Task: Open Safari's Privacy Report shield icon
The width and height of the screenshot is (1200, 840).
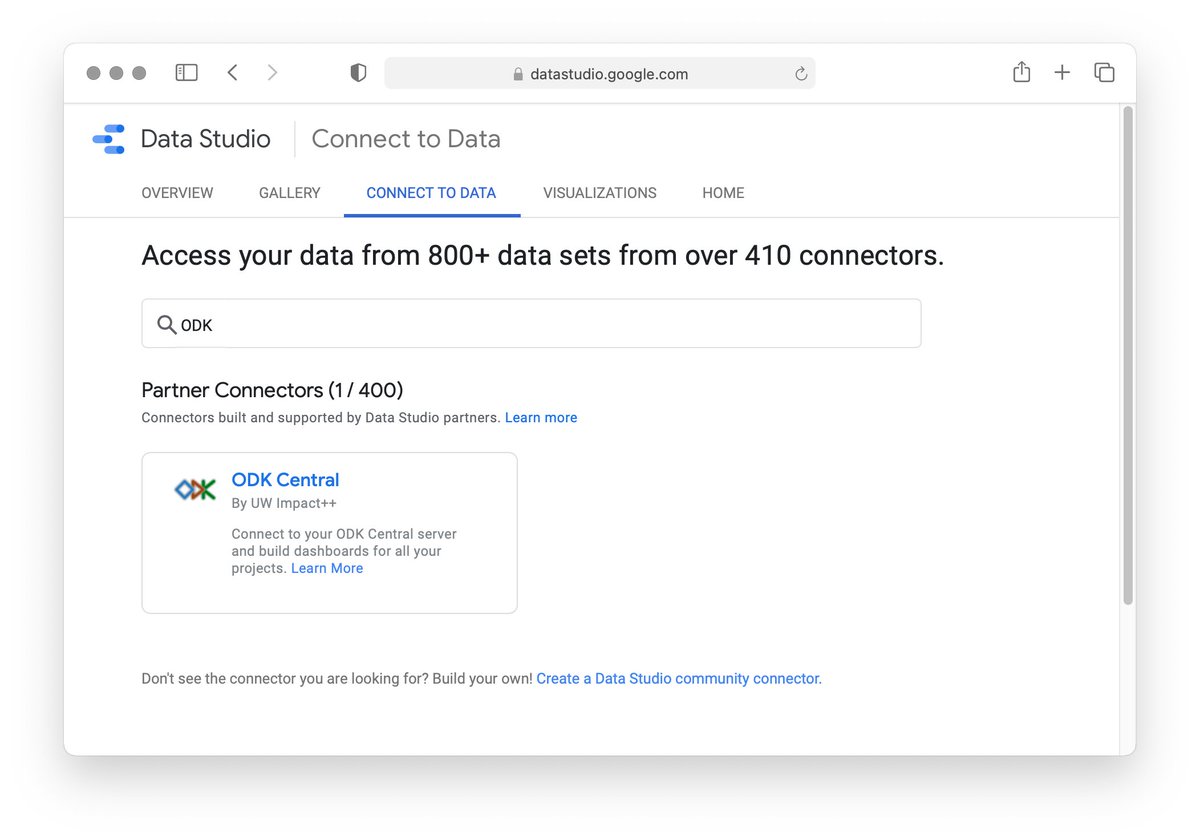Action: point(357,72)
